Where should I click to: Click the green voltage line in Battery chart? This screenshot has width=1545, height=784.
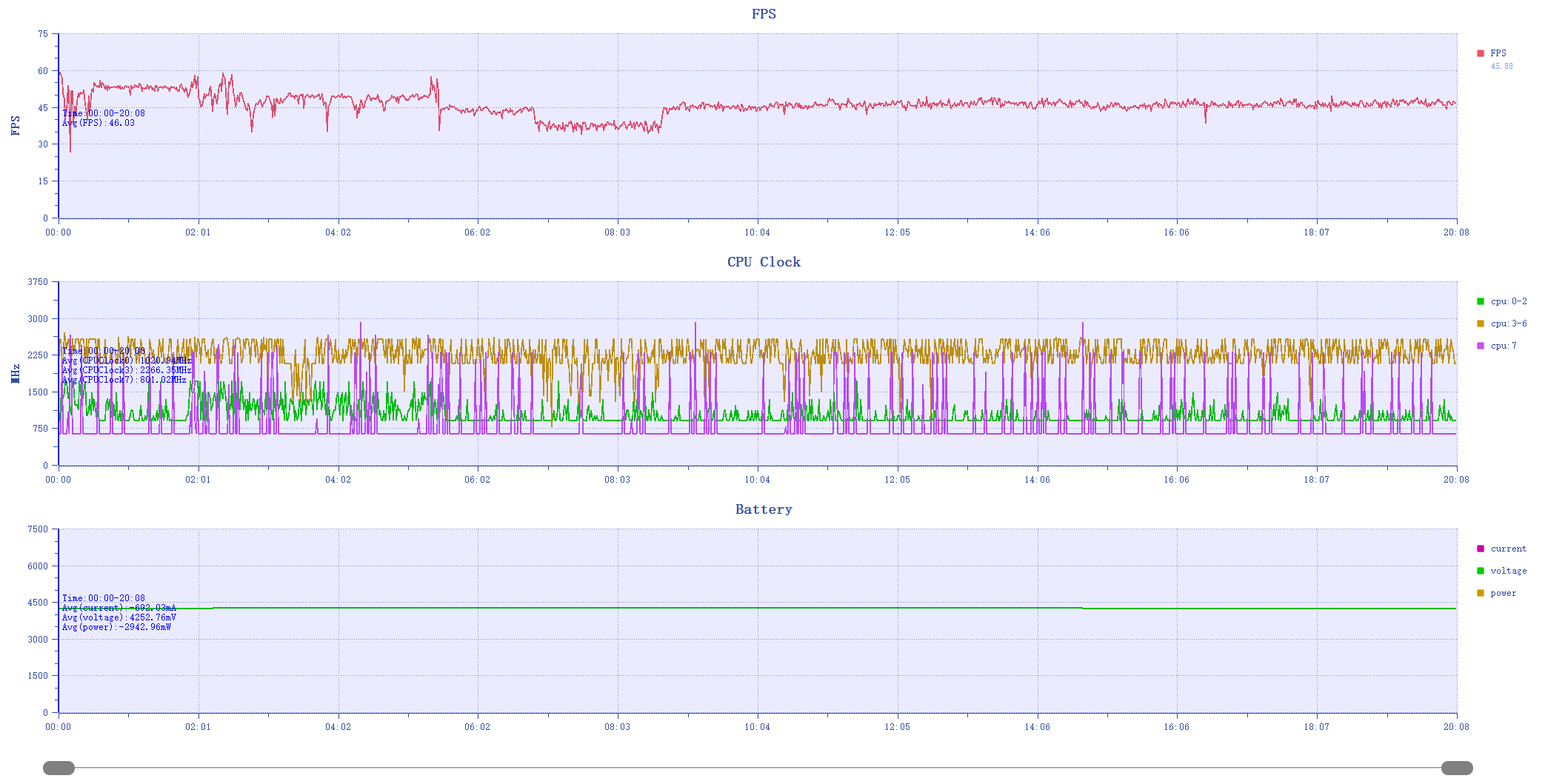[757, 608]
